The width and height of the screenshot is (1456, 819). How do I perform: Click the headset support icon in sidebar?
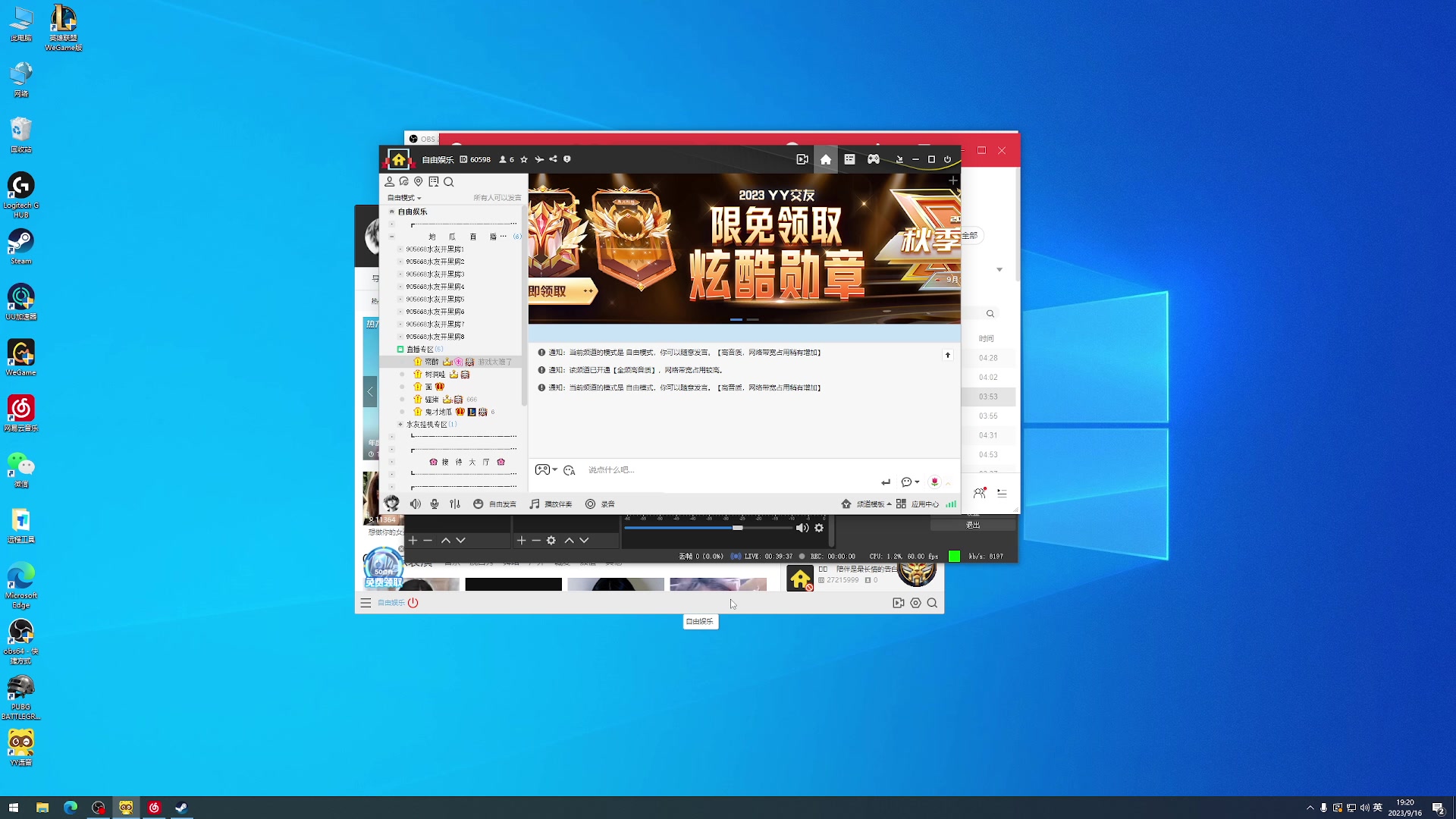404,181
